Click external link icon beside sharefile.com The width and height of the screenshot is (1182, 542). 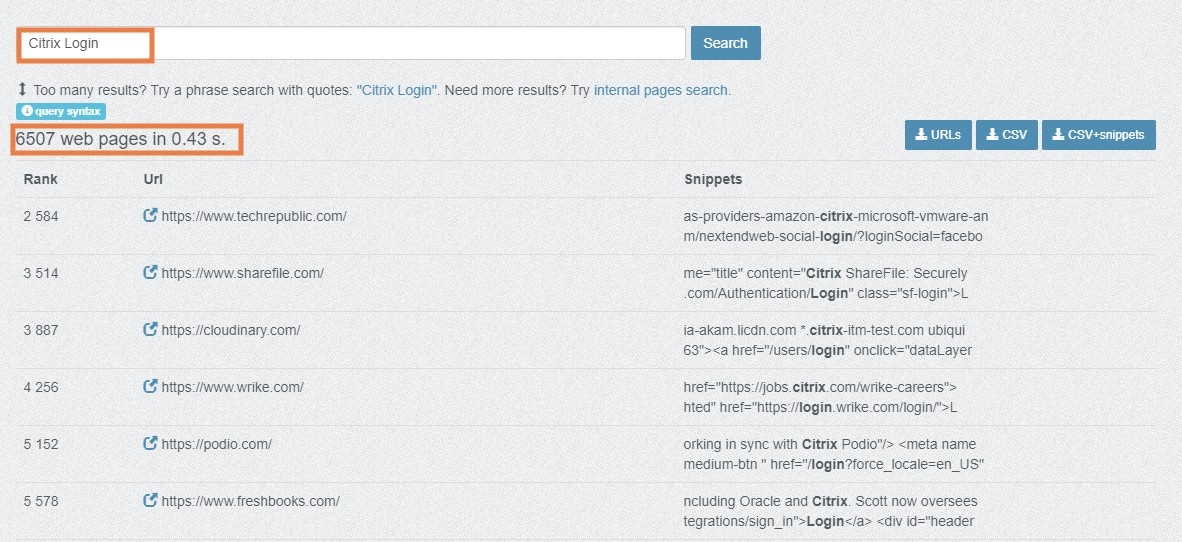(x=151, y=273)
